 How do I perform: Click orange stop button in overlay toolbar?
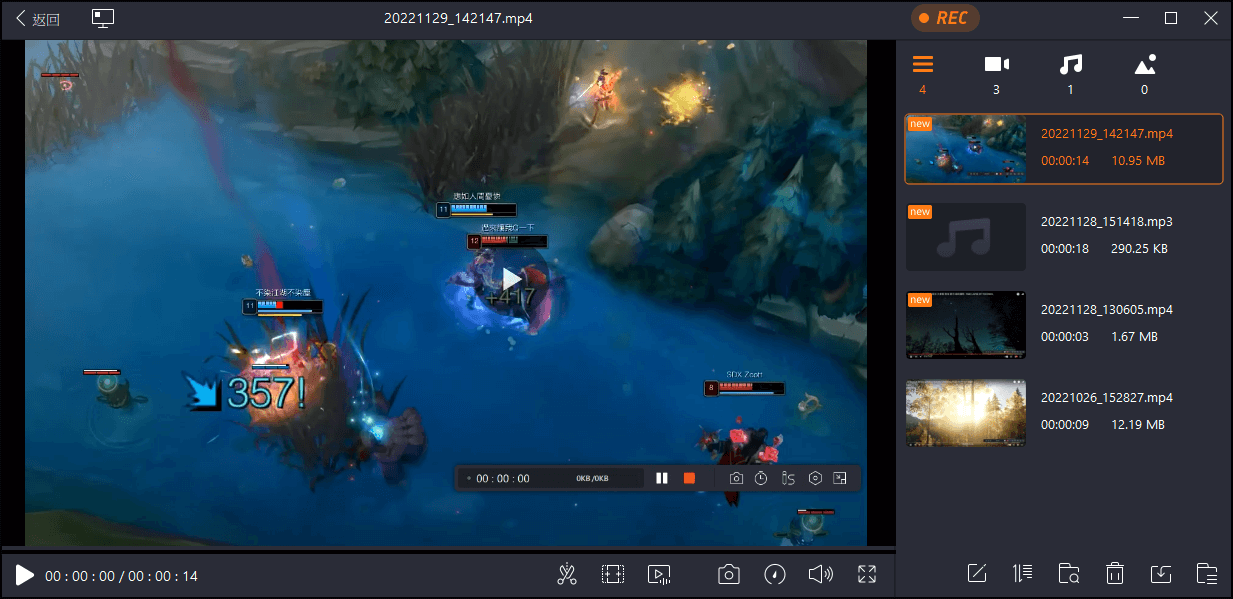pyautogui.click(x=689, y=478)
